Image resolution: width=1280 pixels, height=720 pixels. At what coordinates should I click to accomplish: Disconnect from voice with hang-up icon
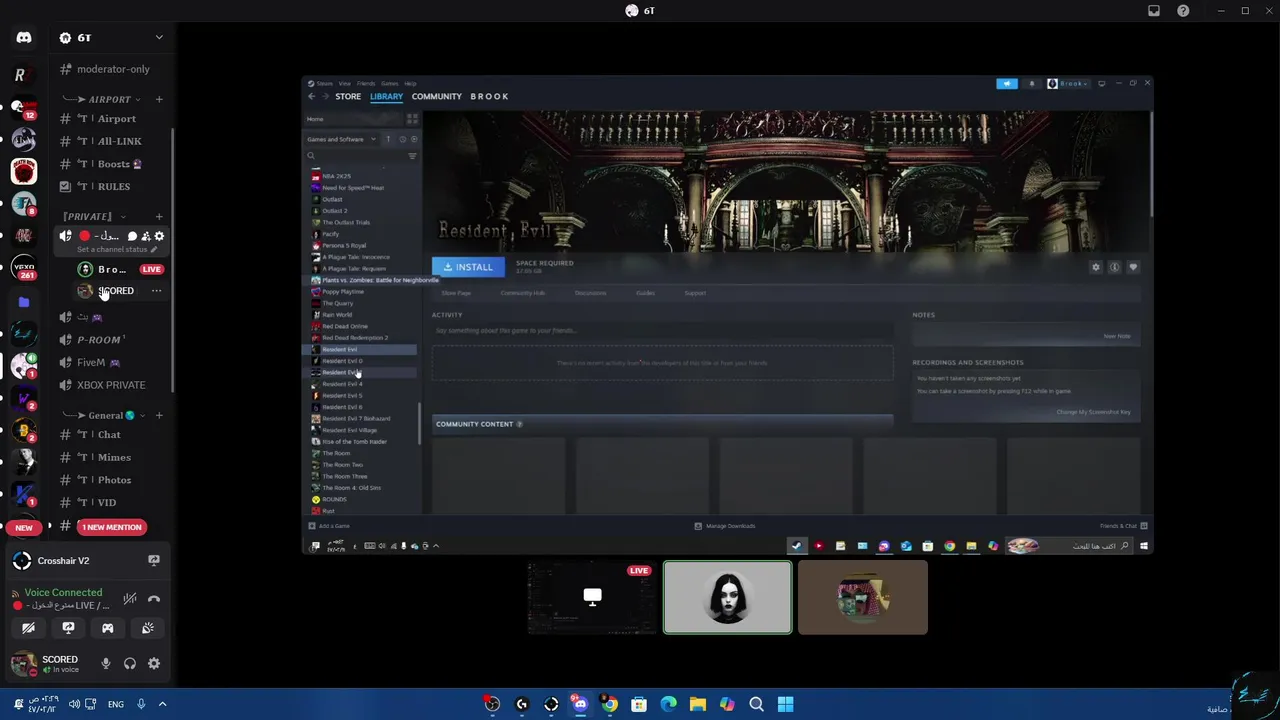pyautogui.click(x=154, y=599)
